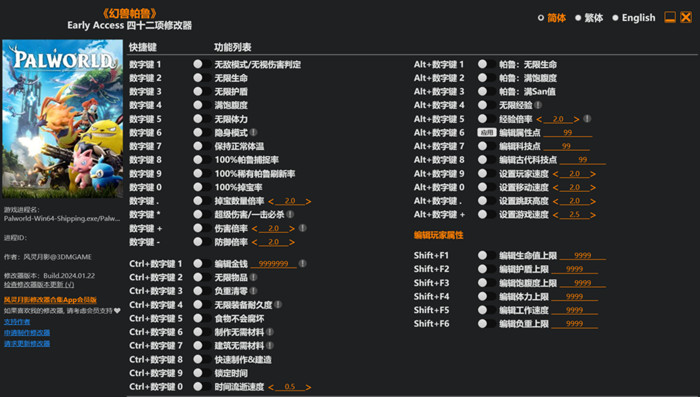Toggle 无敌模式/无视伤害判定 switch

point(202,64)
